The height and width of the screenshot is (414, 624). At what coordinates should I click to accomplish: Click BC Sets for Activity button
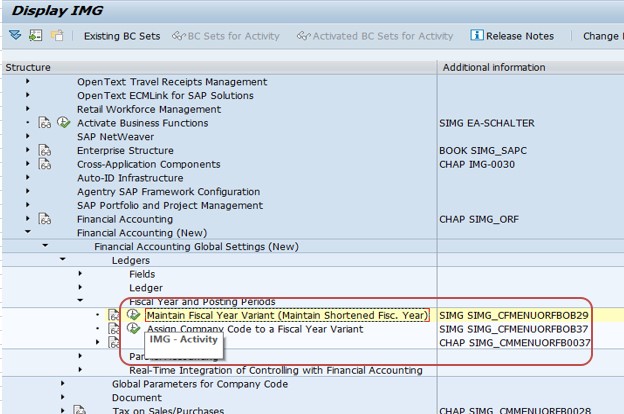click(226, 36)
